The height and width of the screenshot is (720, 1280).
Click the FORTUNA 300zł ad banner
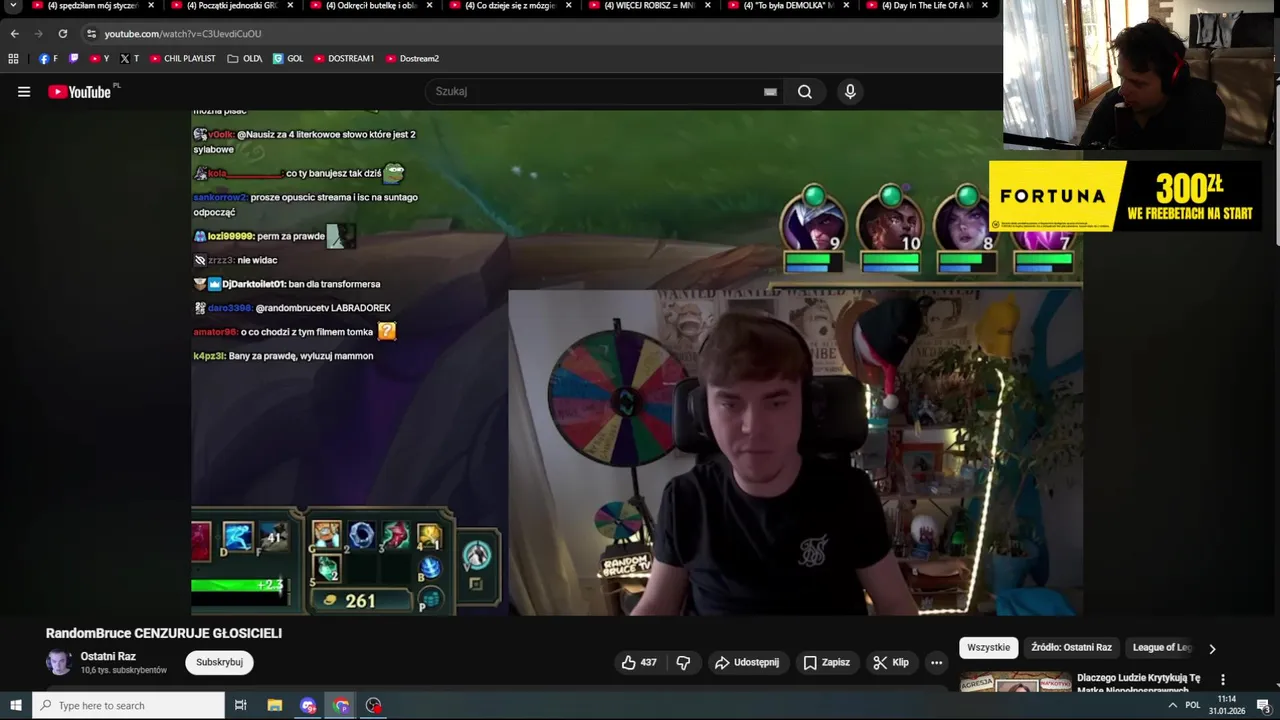pos(1126,196)
